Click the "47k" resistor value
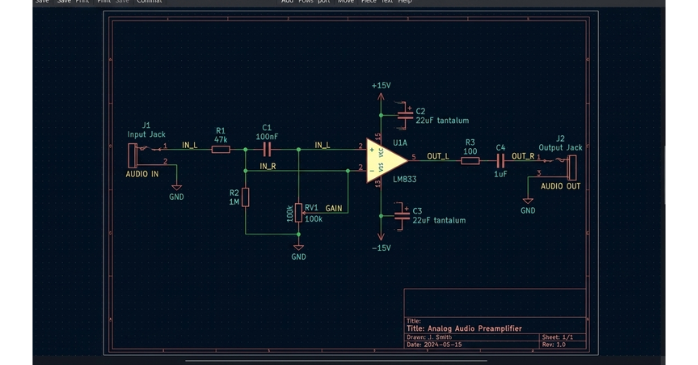The image size is (698, 365). click(x=221, y=139)
